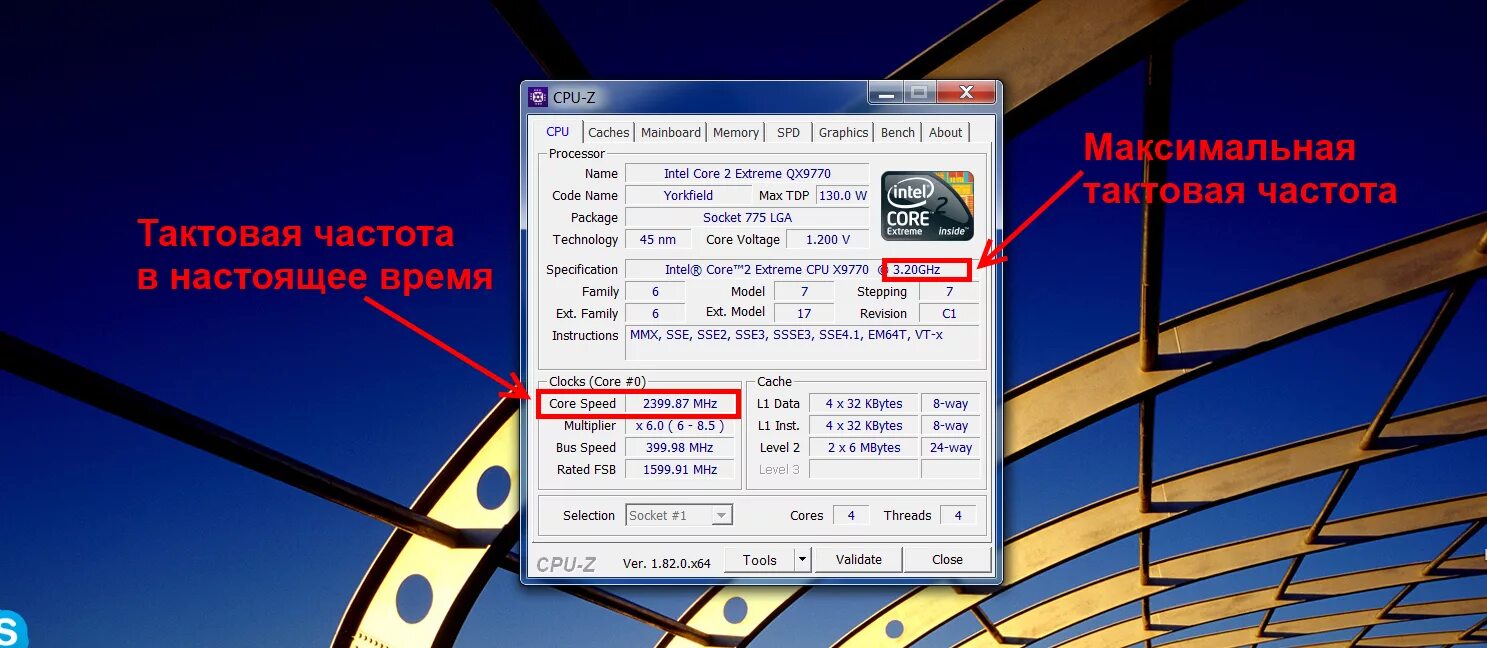This screenshot has width=1487, height=648.
Task: Click the Threads value 4
Action: 958,516
